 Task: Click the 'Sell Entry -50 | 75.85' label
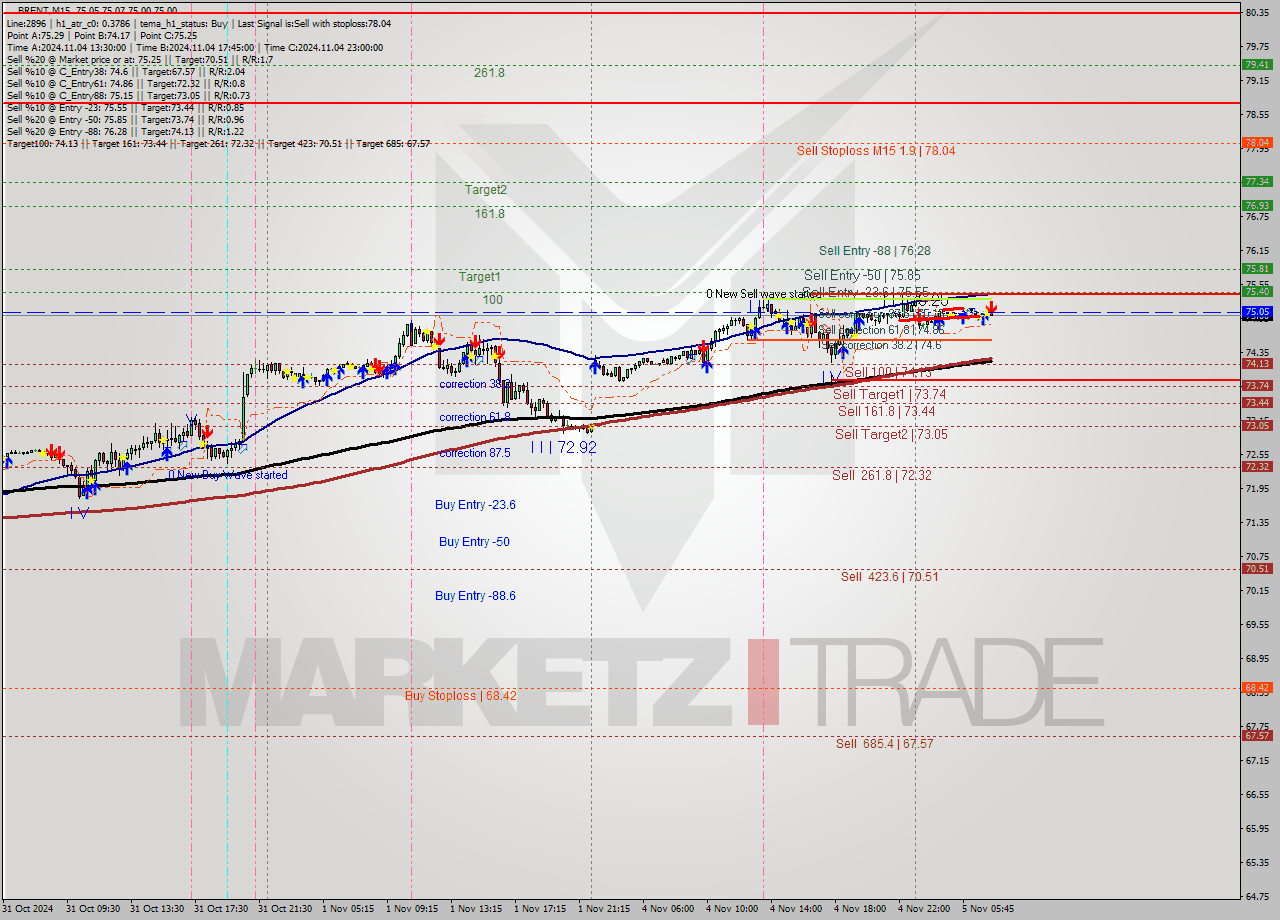862,275
